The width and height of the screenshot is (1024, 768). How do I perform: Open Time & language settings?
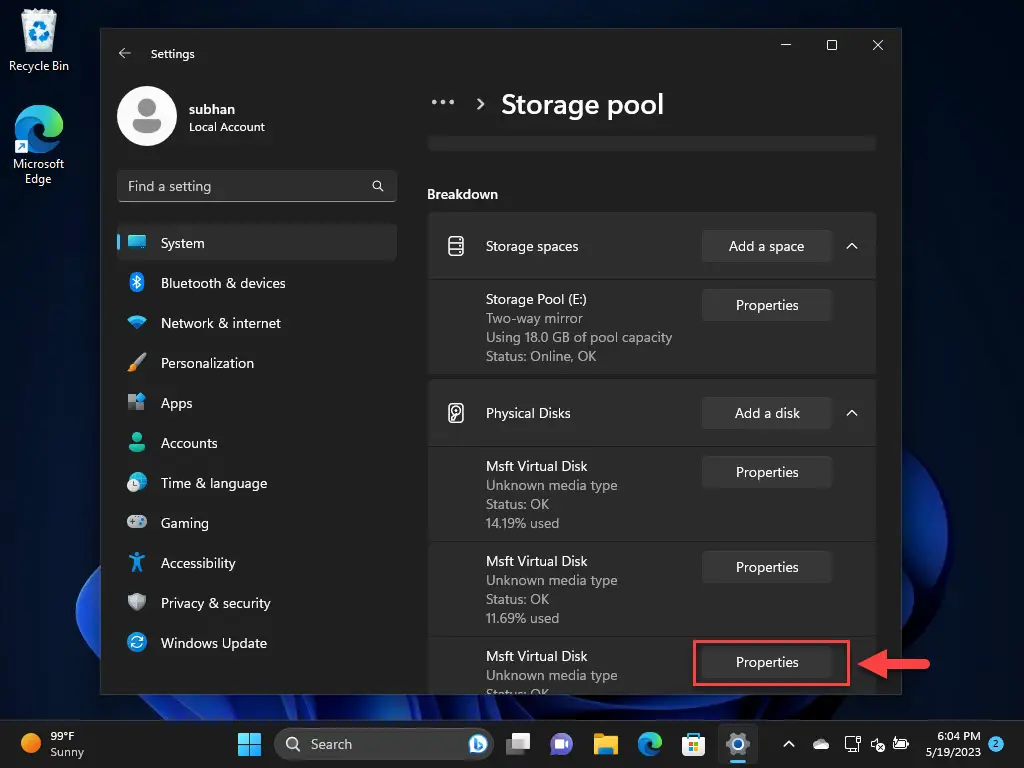tap(213, 483)
